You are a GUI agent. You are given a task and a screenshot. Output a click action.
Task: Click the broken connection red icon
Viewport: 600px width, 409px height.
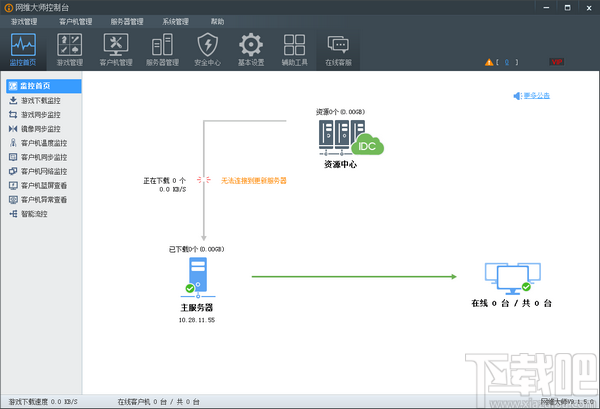(x=204, y=180)
